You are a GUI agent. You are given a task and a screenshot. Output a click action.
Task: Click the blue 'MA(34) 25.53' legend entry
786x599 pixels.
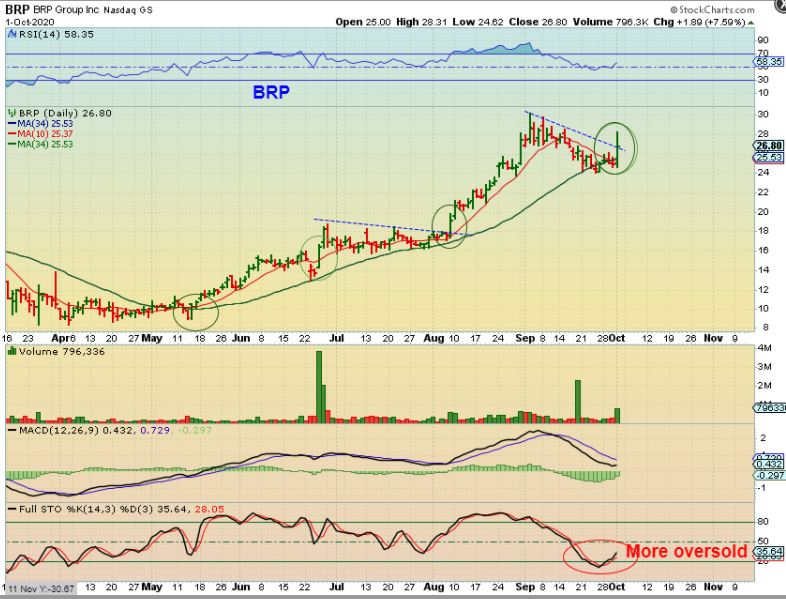[40, 123]
